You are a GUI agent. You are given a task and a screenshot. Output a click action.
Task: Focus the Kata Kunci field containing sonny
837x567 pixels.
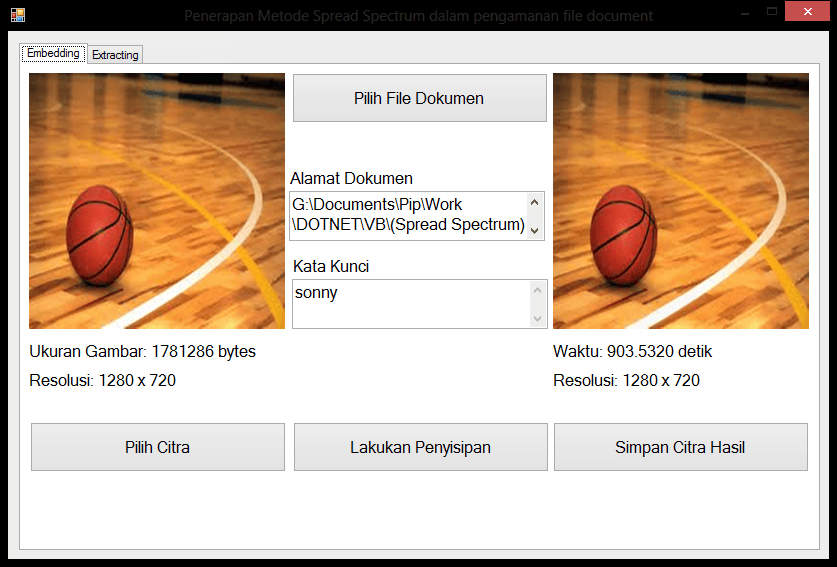408,303
